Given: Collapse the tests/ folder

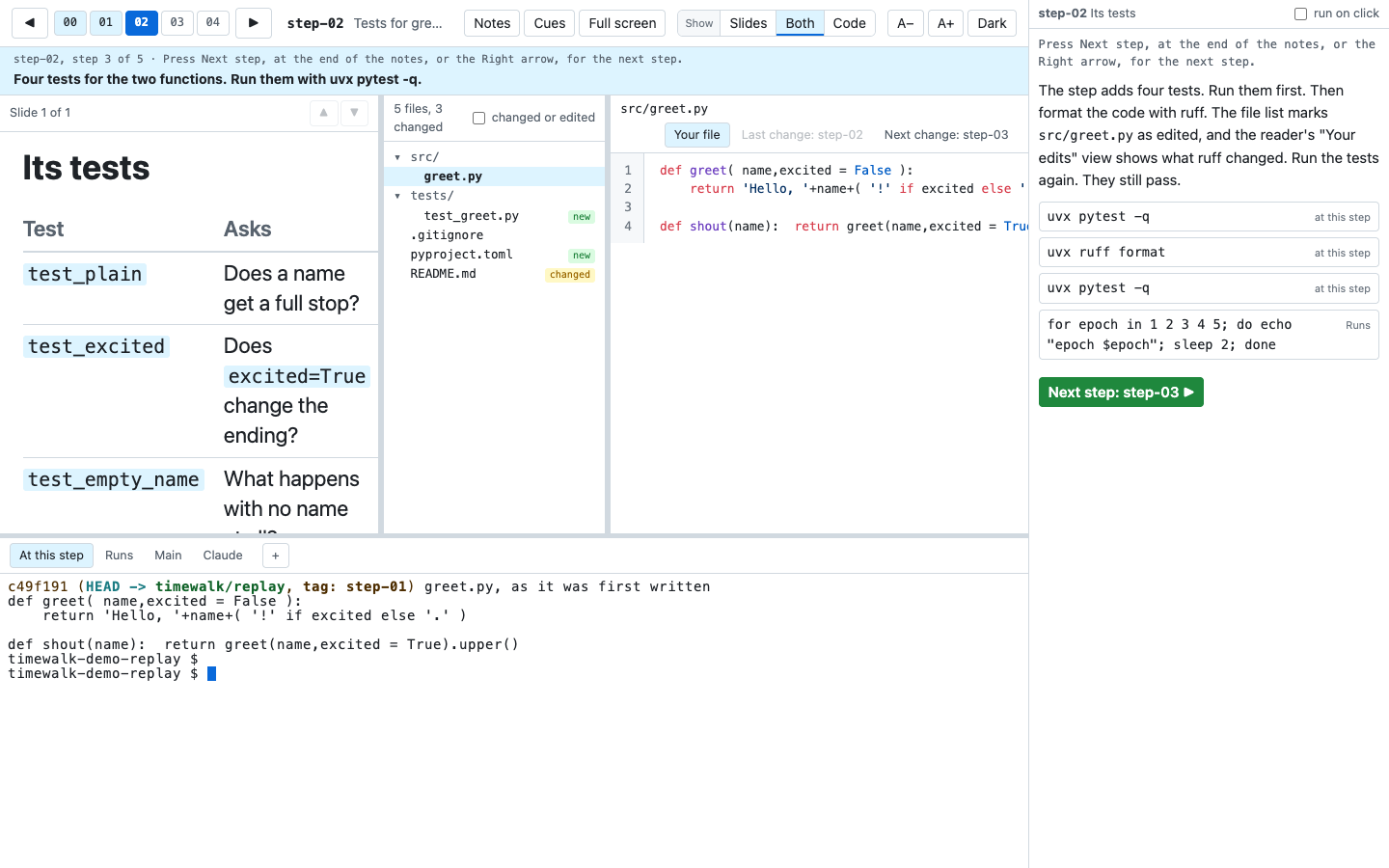Looking at the screenshot, I should (397, 196).
